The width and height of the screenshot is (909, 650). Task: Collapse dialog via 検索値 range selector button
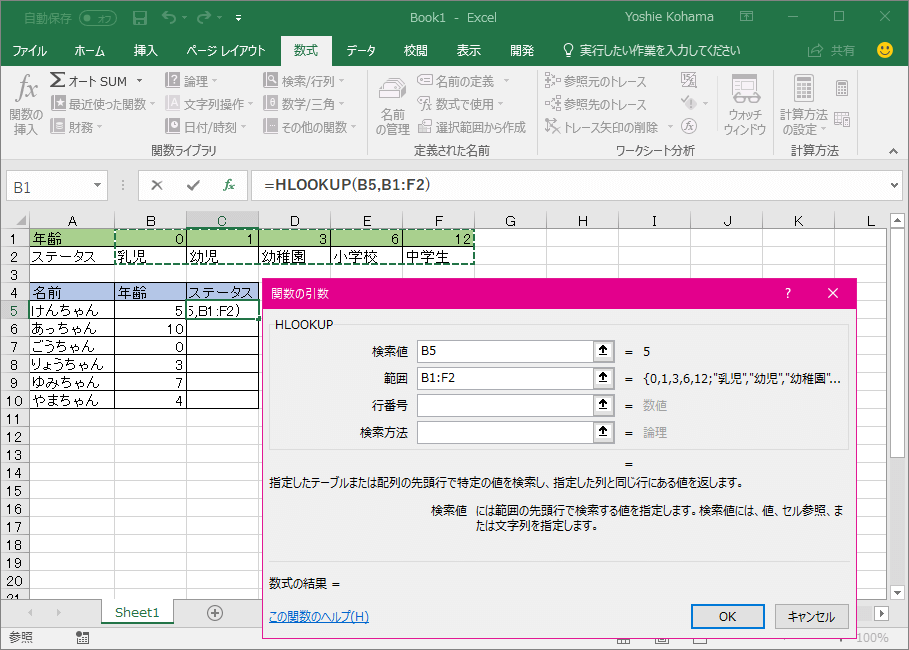click(x=602, y=351)
